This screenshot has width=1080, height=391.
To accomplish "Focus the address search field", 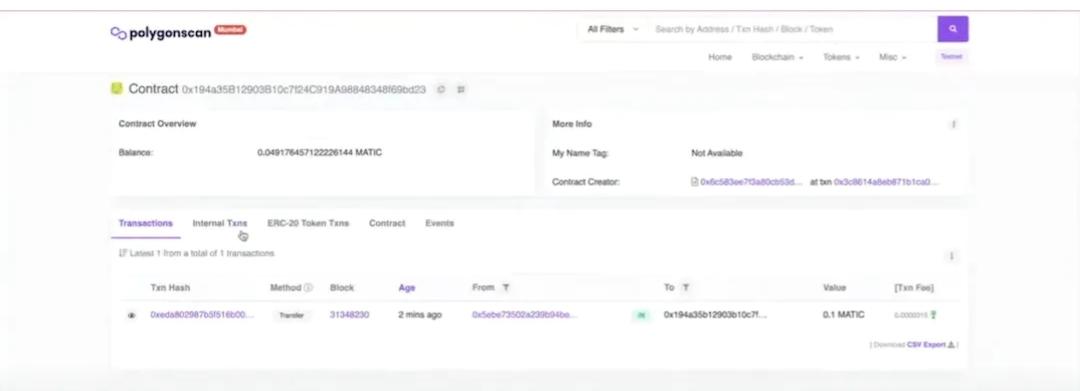I will (x=792, y=29).
